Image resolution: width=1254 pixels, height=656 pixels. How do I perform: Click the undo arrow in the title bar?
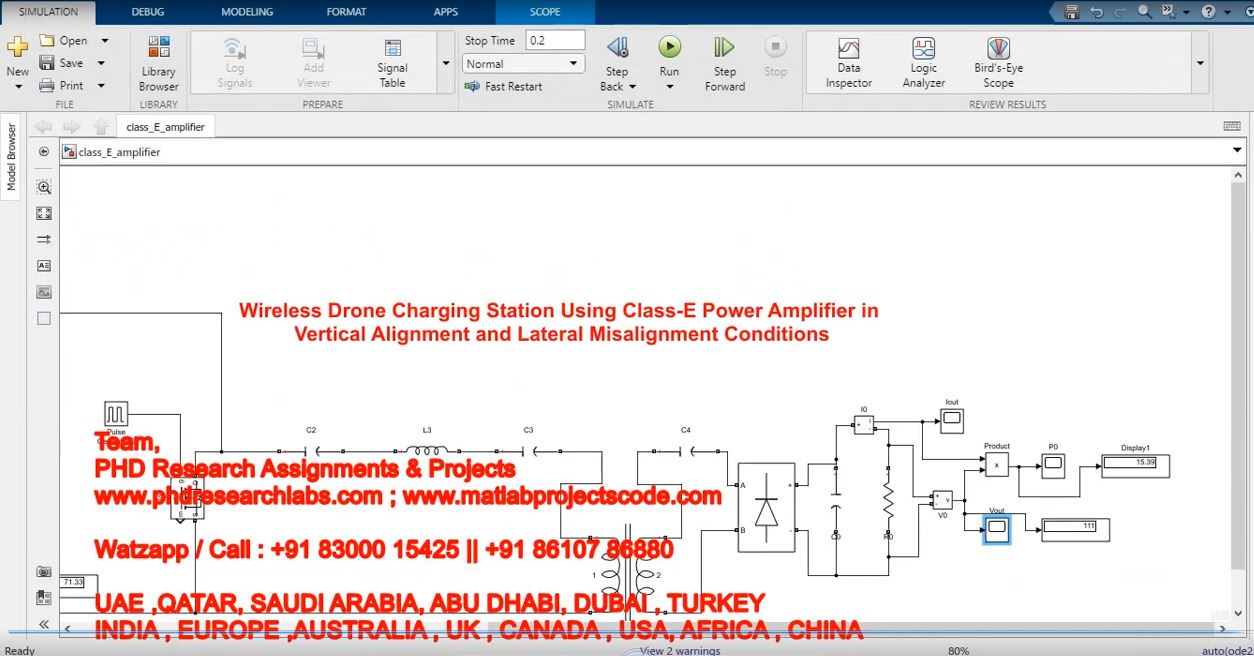click(x=1097, y=12)
